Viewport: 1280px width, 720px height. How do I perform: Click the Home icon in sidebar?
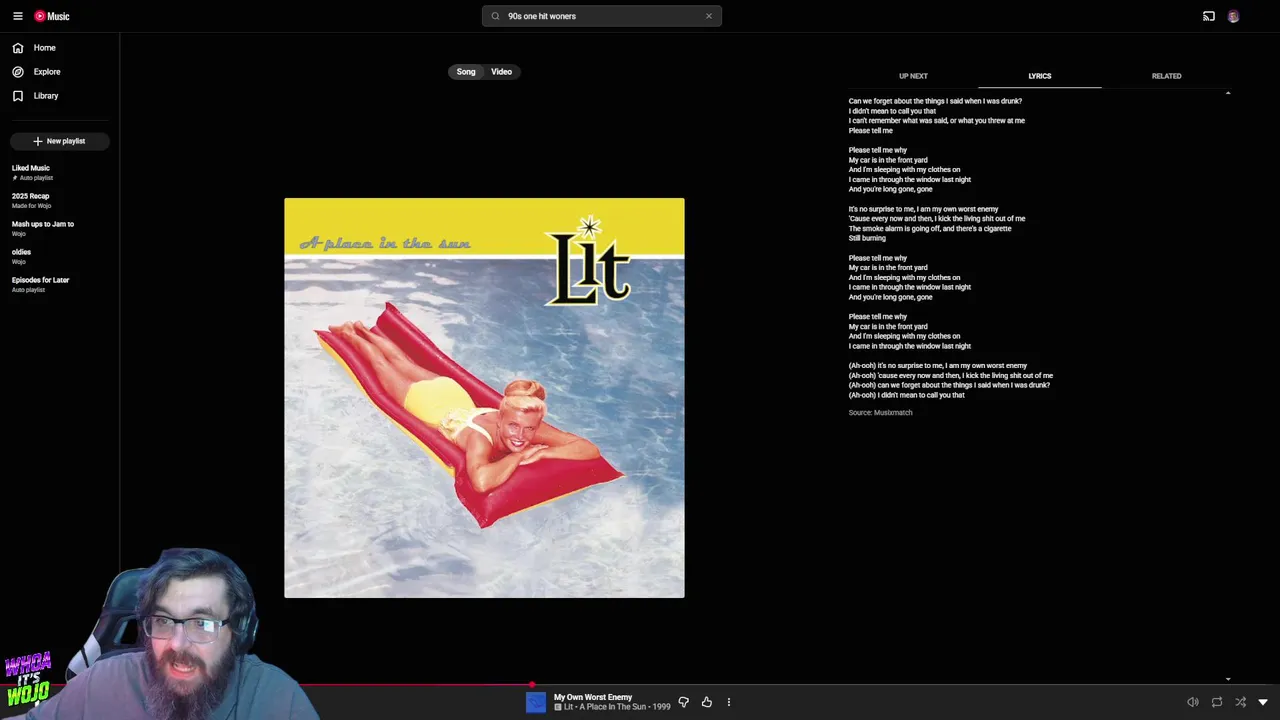pos(18,48)
